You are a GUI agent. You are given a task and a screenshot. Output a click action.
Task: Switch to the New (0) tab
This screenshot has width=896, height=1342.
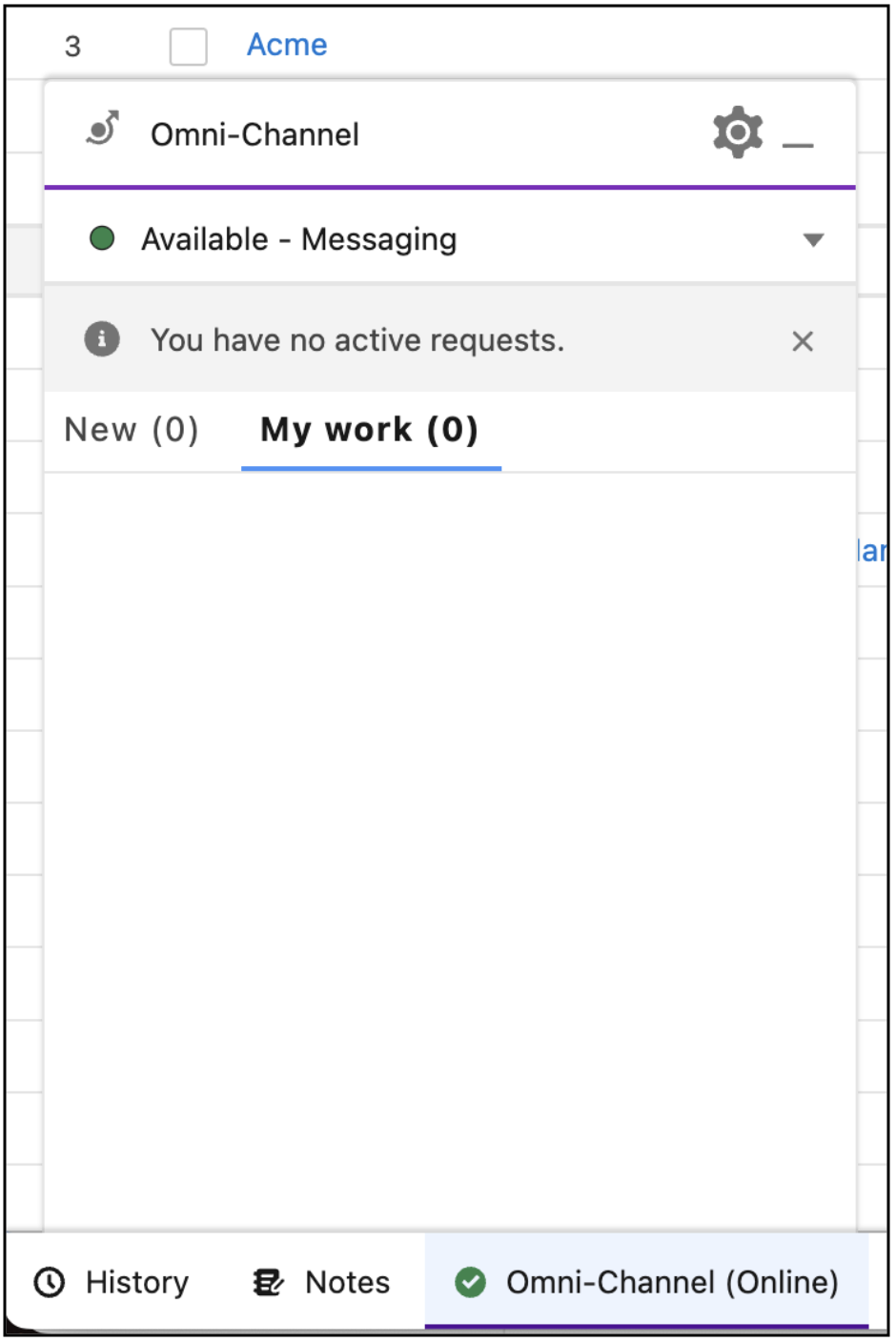click(x=132, y=431)
